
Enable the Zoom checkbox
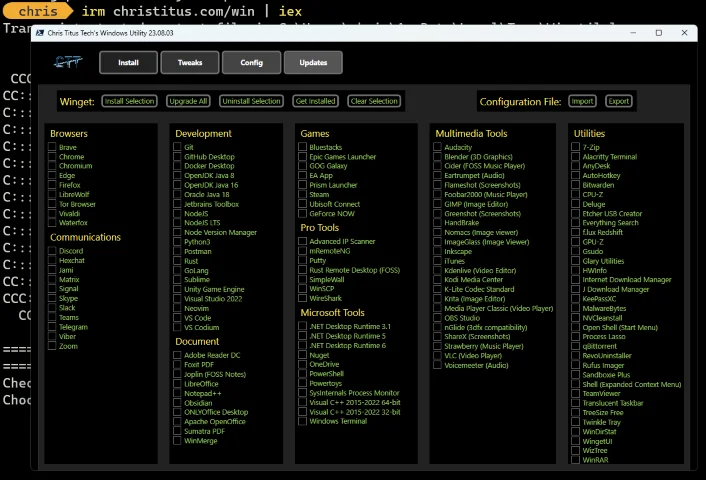click(x=52, y=345)
